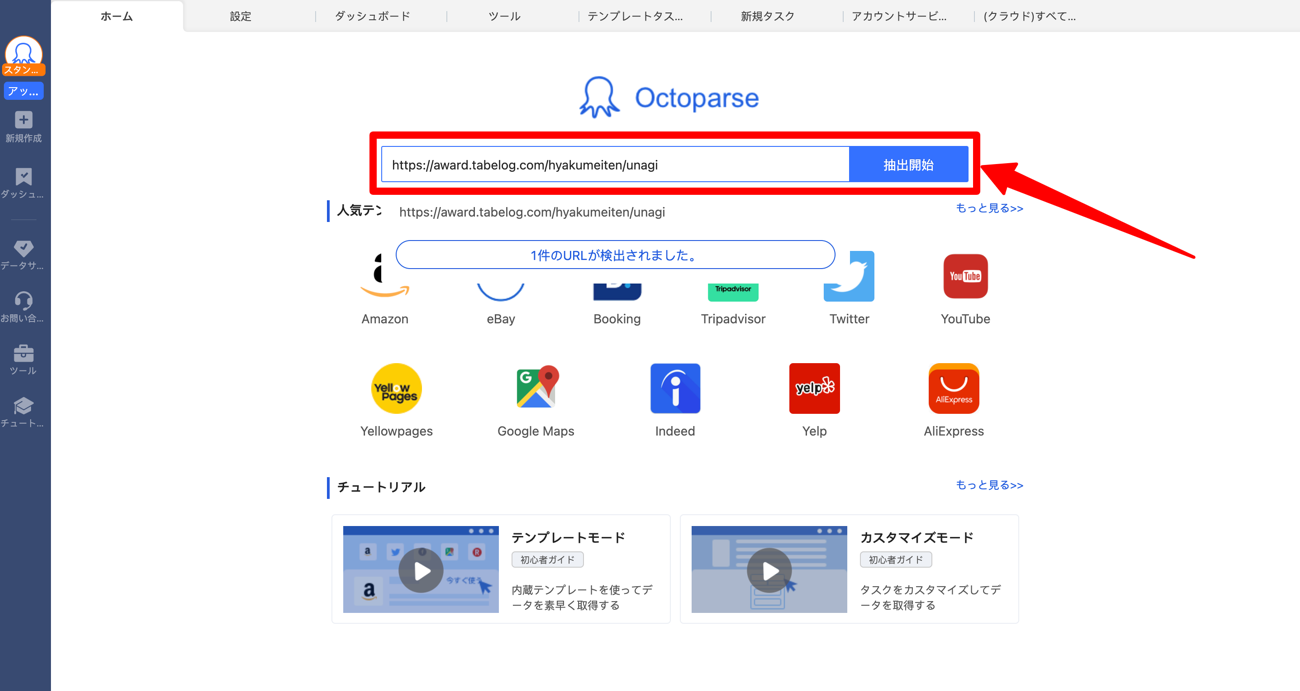The image size is (1300, 691).
Task: Play the テンプレートモード tutorial video
Action: point(421,570)
